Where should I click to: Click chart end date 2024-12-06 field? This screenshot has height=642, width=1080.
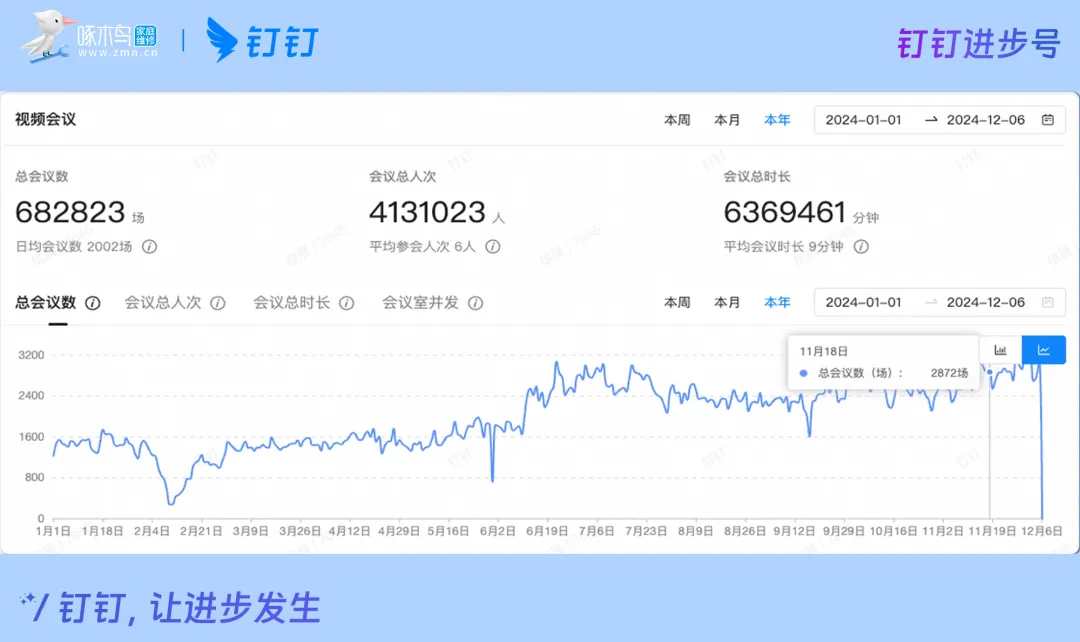point(986,302)
